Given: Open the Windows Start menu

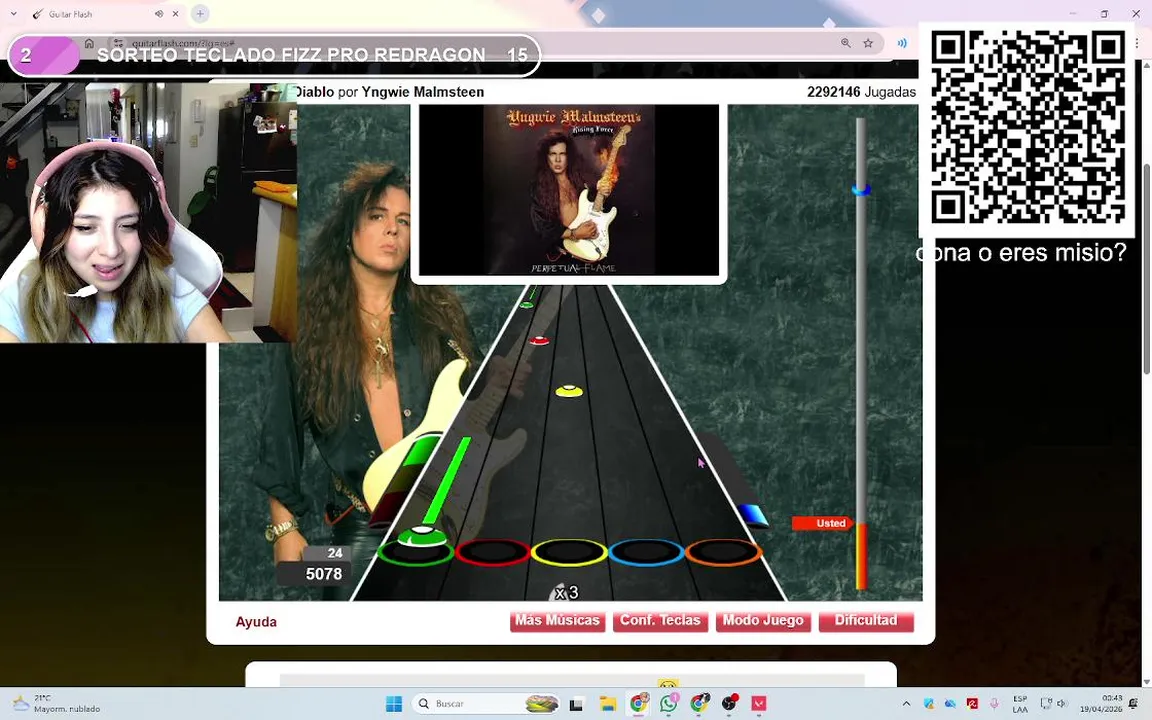Looking at the screenshot, I should point(394,704).
